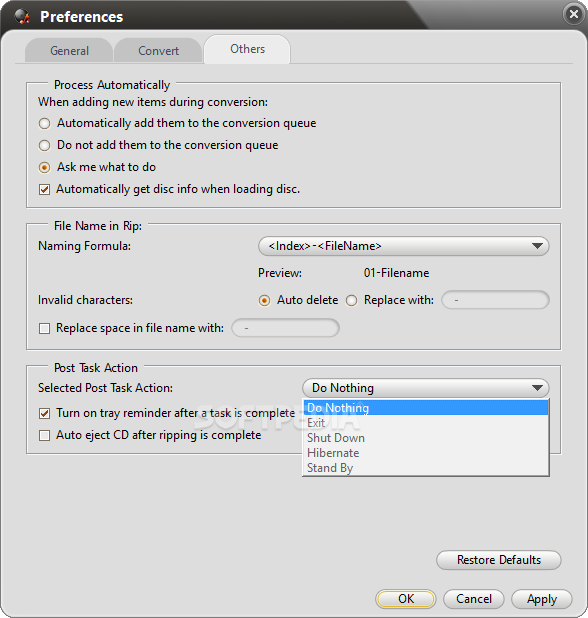Click the Cancel button
The image size is (588, 618).
(474, 599)
